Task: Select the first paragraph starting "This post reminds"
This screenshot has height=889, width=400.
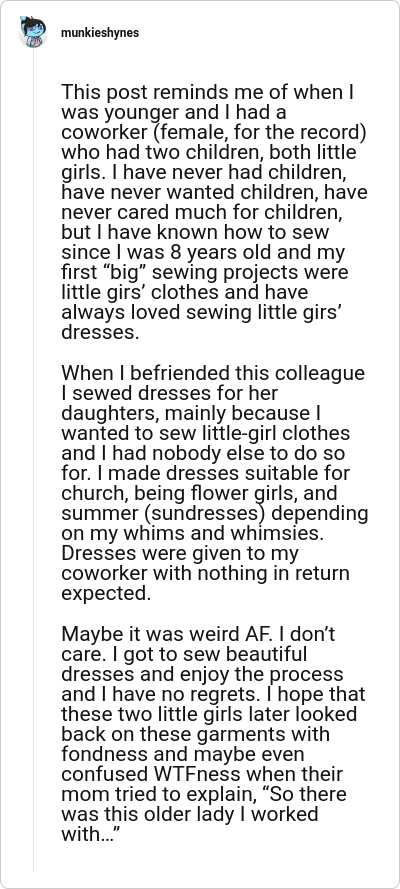Action: pyautogui.click(x=215, y=212)
